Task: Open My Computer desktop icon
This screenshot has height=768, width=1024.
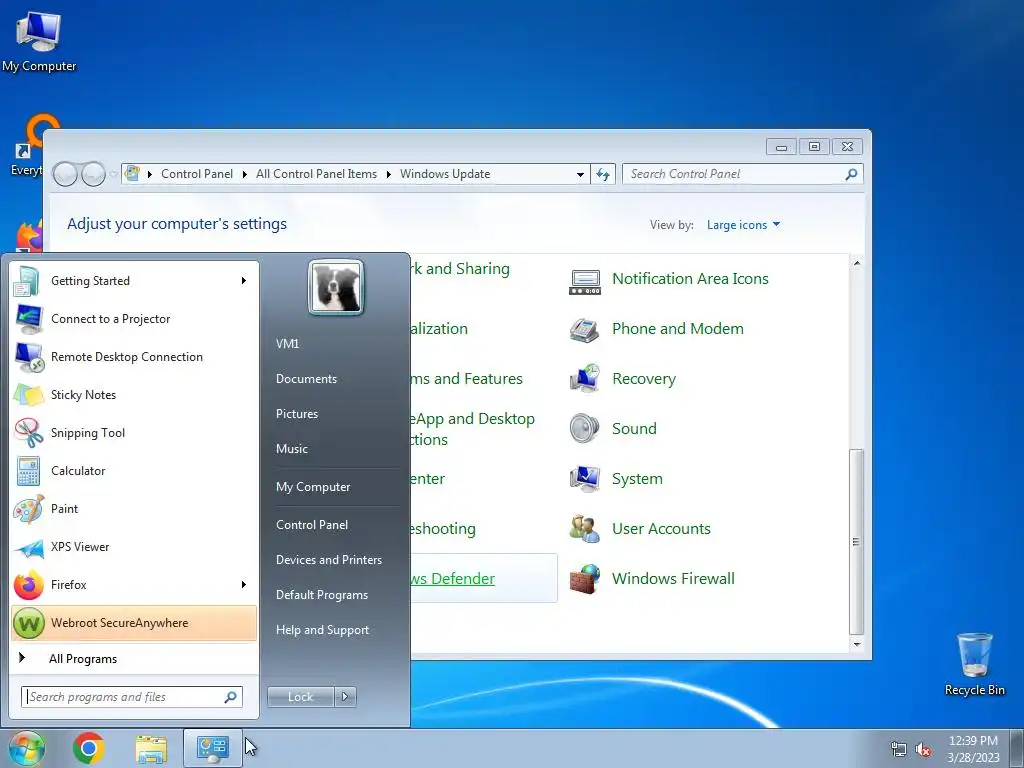Action: [x=39, y=42]
